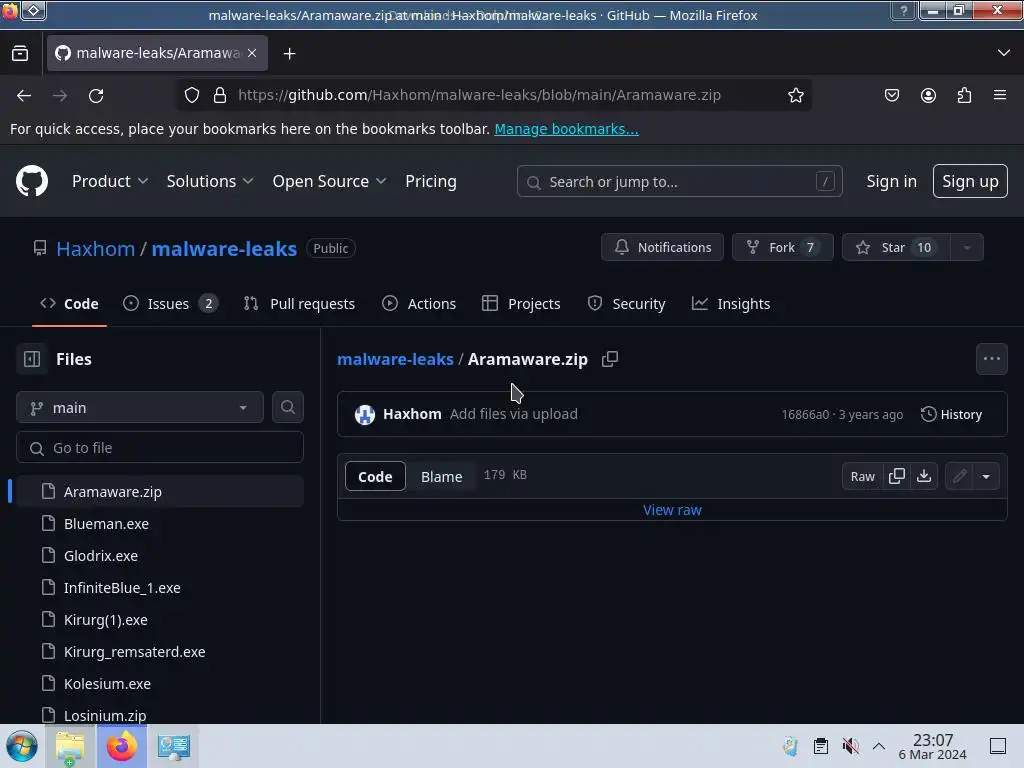Bookmark this page with star icon
This screenshot has width=1024, height=768.
coord(795,95)
